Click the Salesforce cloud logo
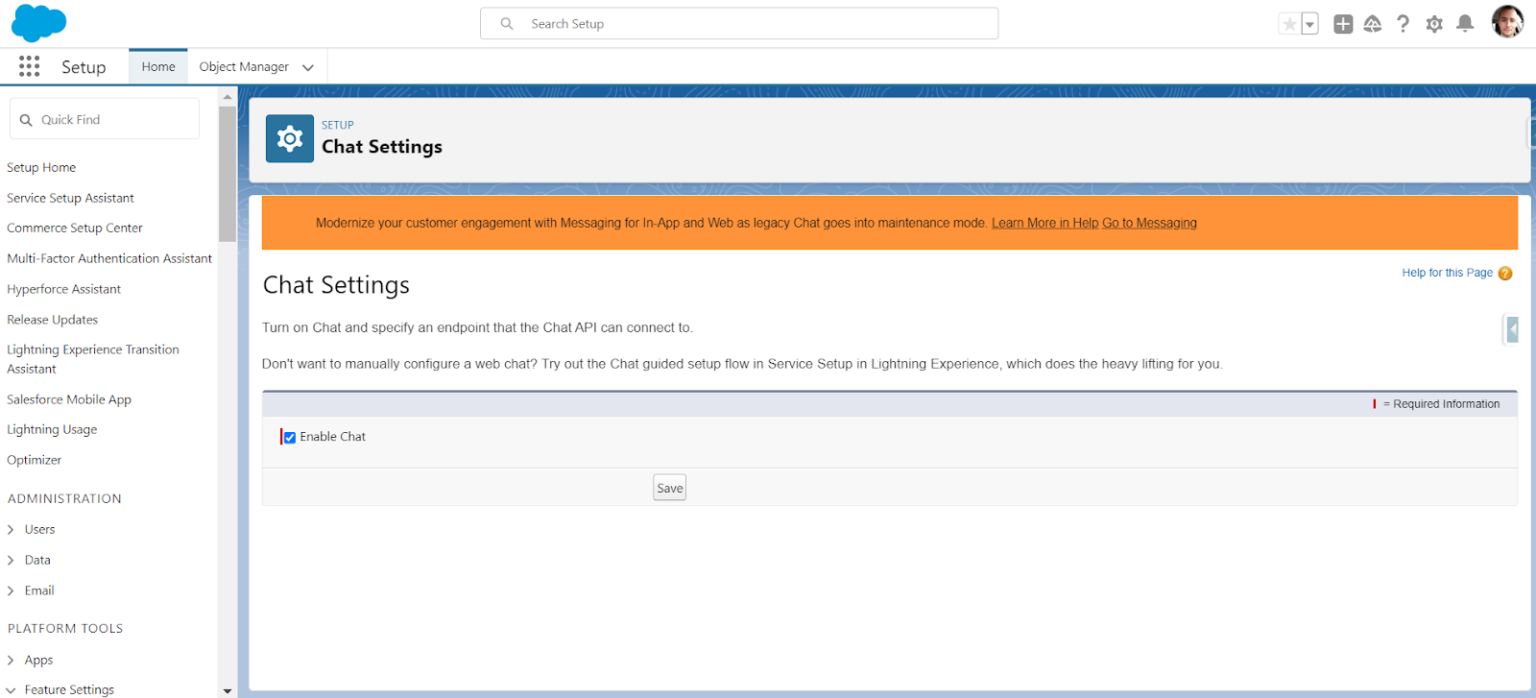Image resolution: width=1536 pixels, height=698 pixels. (x=38, y=23)
